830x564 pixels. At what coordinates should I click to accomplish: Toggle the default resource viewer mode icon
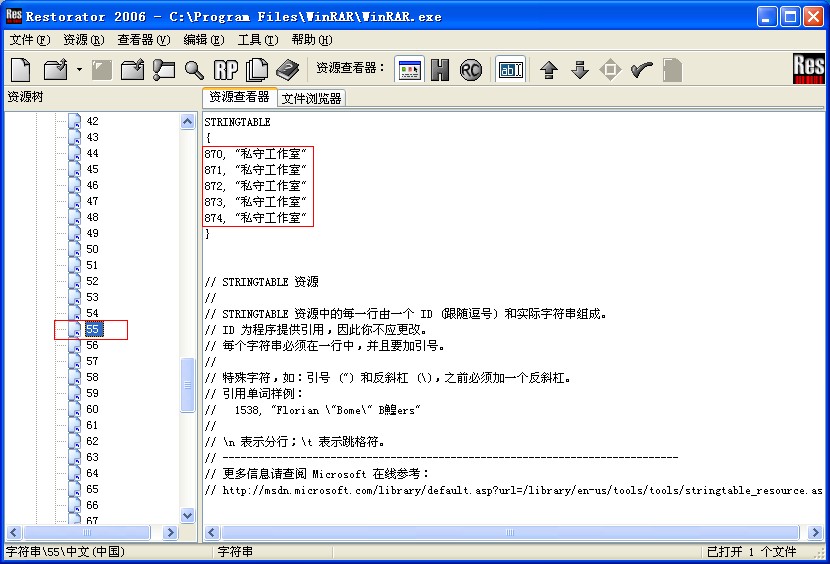pyautogui.click(x=409, y=70)
